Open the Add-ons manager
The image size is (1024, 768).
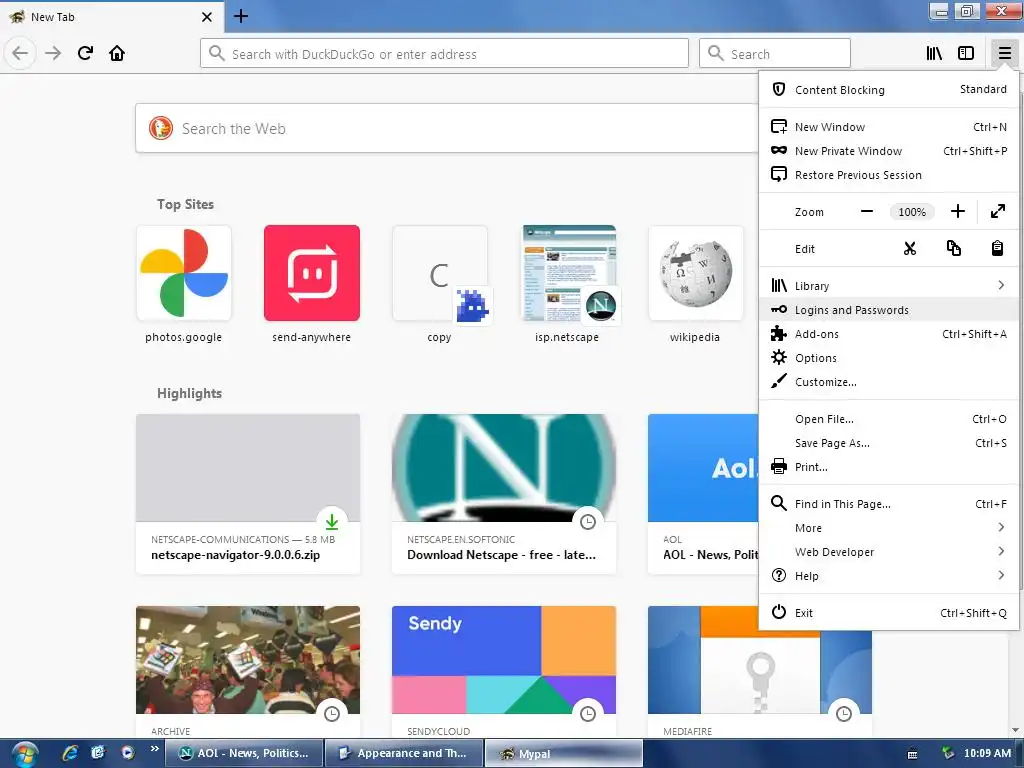(x=889, y=334)
